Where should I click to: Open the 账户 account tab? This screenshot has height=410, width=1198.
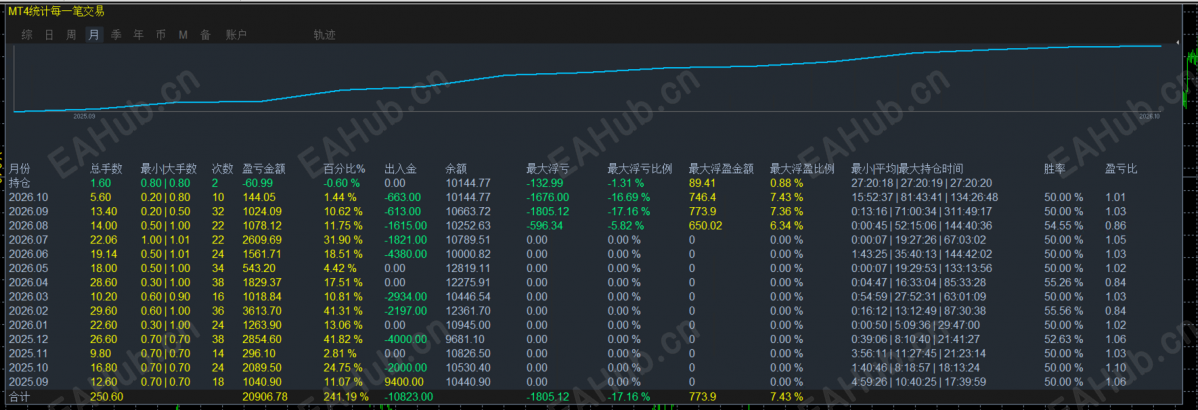pyautogui.click(x=236, y=34)
